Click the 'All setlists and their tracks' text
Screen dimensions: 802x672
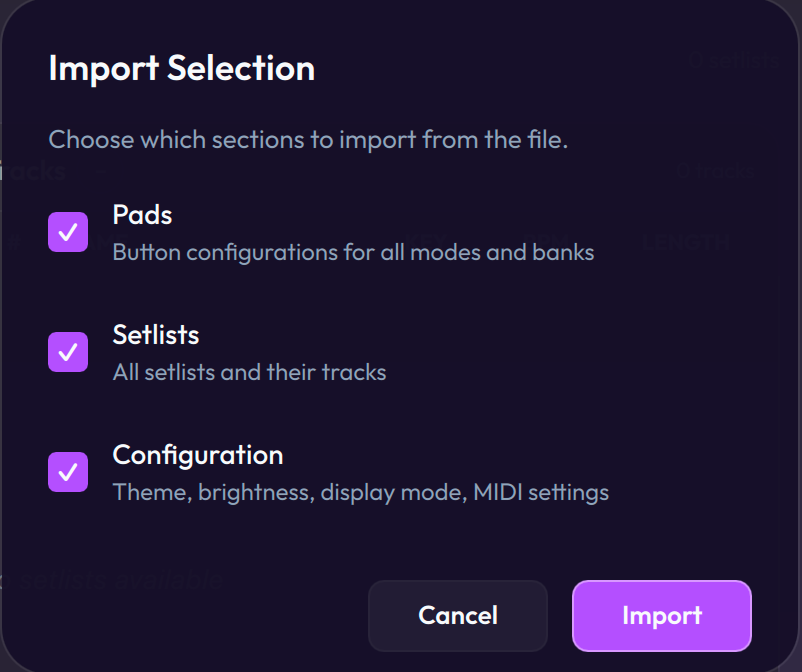[x=249, y=372]
